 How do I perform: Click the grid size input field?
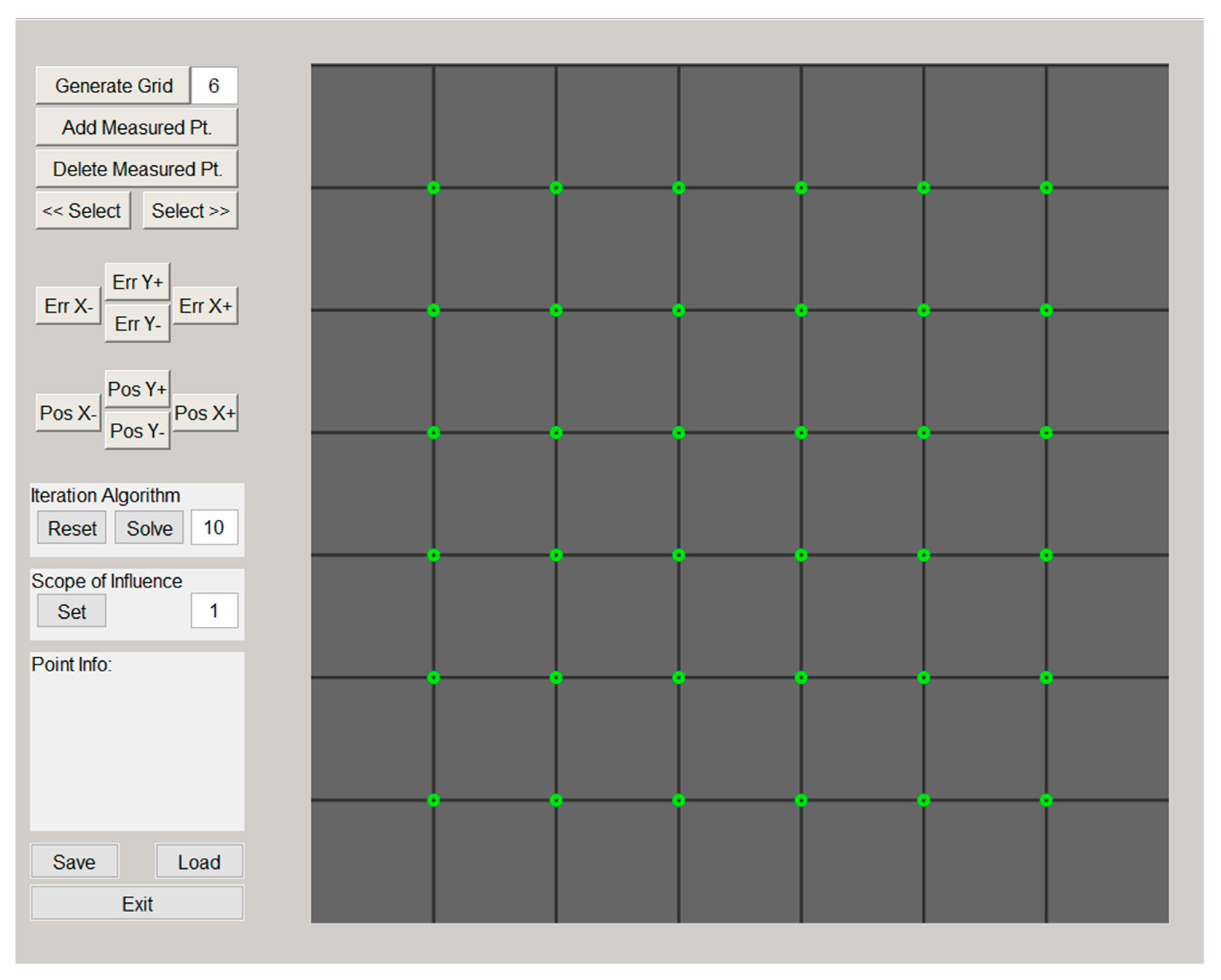pos(213,86)
